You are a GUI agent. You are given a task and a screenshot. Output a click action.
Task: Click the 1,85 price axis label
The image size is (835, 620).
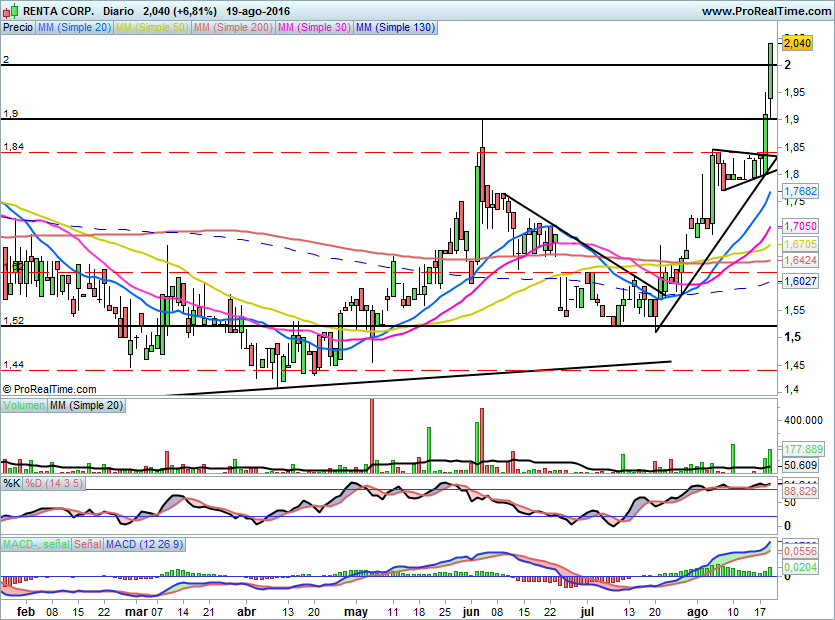click(795, 147)
